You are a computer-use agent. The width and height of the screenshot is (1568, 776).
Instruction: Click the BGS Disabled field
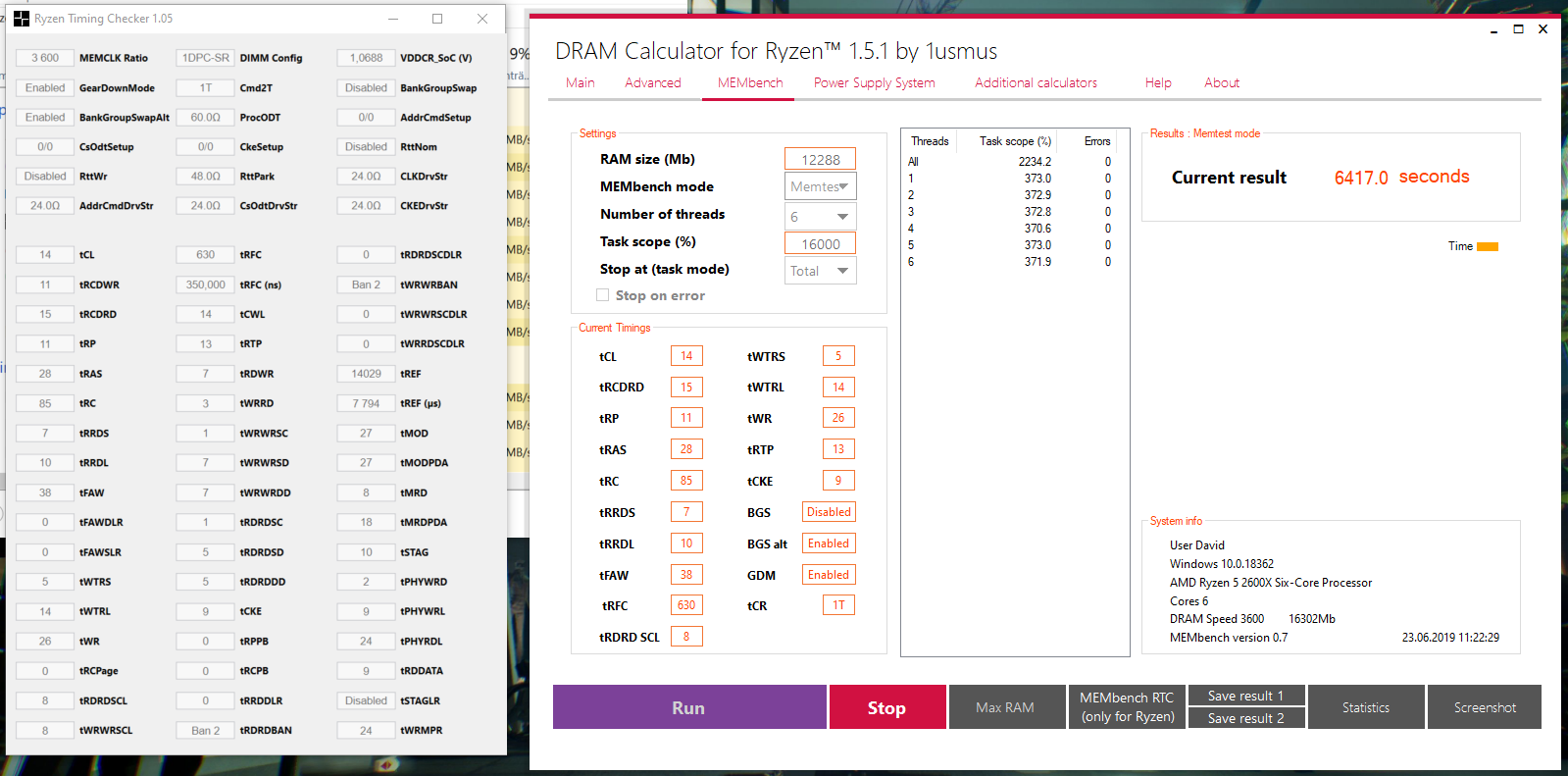pos(829,512)
